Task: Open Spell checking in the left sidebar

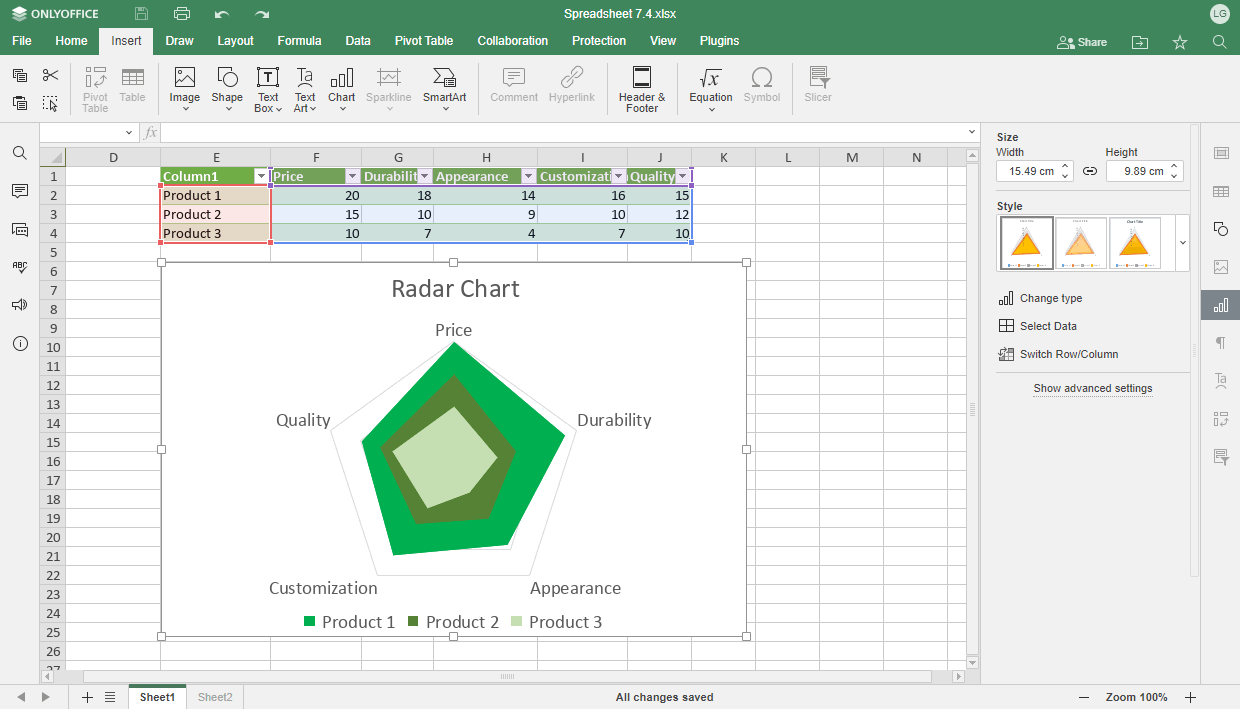Action: point(19,267)
